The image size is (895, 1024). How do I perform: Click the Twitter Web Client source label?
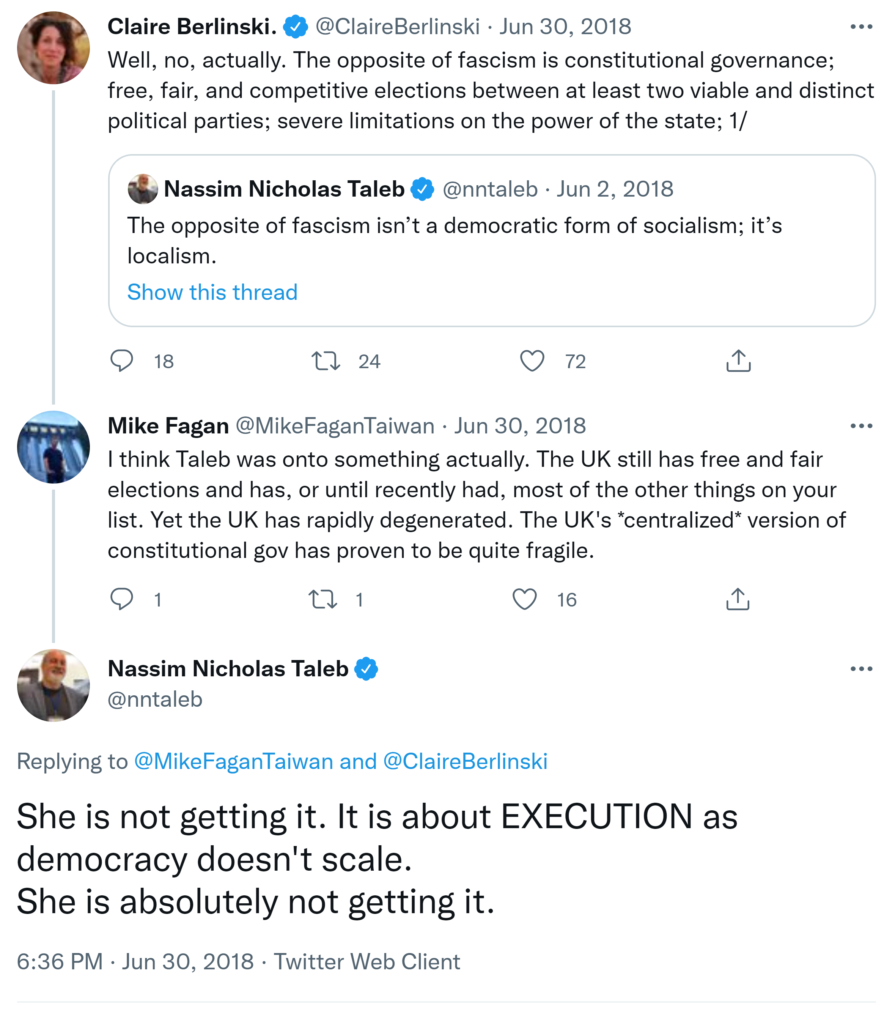point(367,962)
